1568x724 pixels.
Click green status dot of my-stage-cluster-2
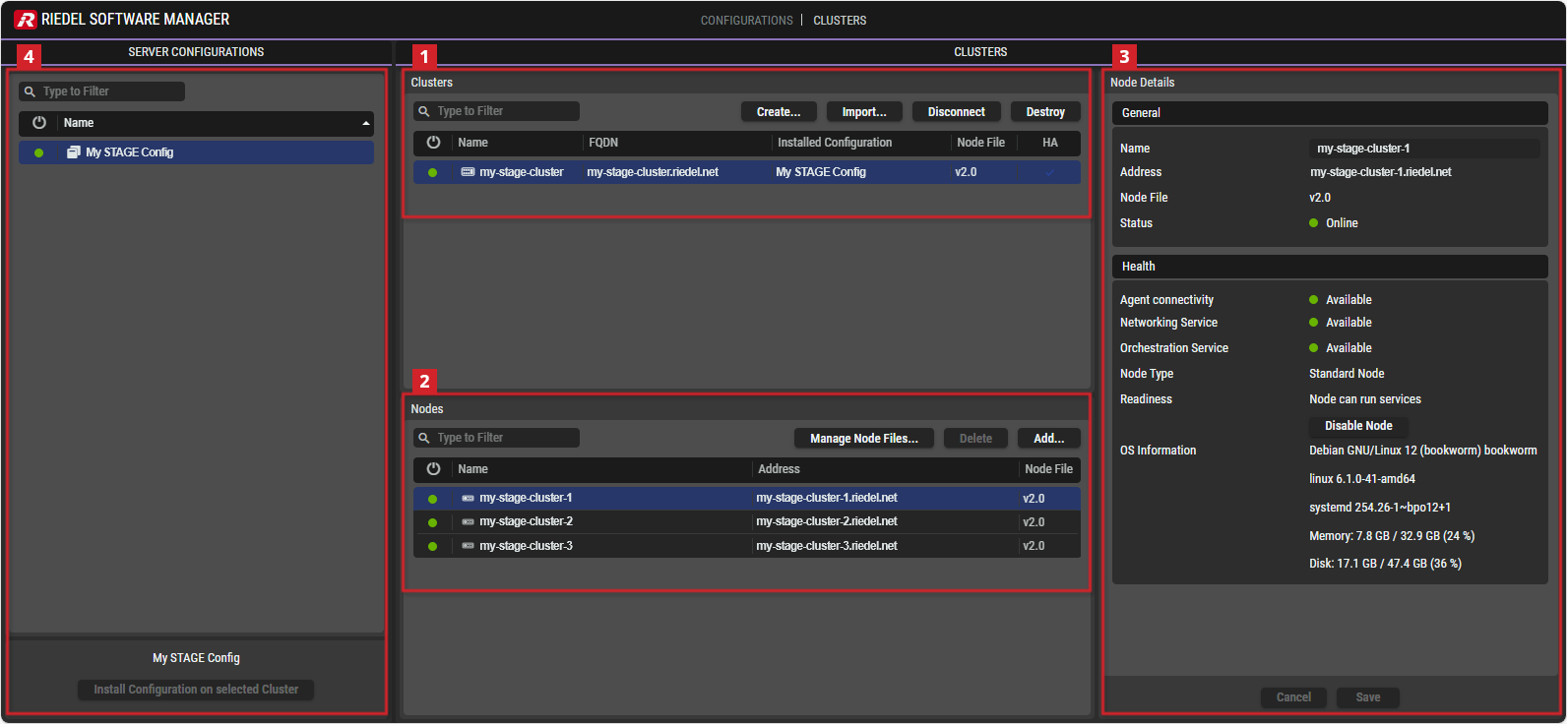coord(432,522)
